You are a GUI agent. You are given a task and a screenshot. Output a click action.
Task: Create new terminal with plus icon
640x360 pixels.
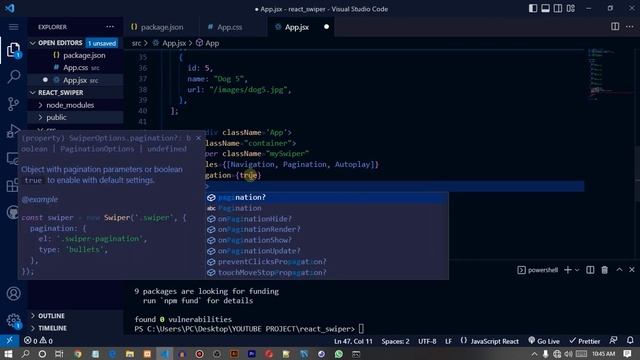(x=567, y=270)
